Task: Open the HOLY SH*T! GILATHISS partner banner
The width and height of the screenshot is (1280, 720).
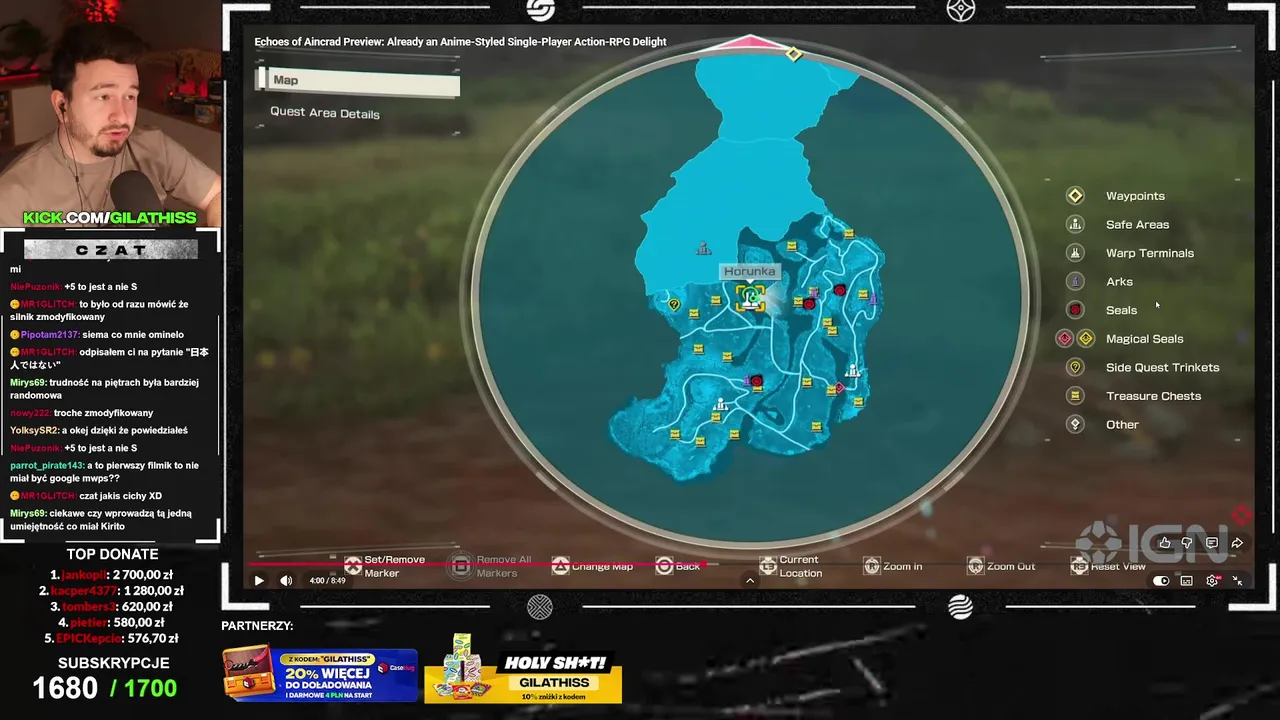Action: click(523, 671)
